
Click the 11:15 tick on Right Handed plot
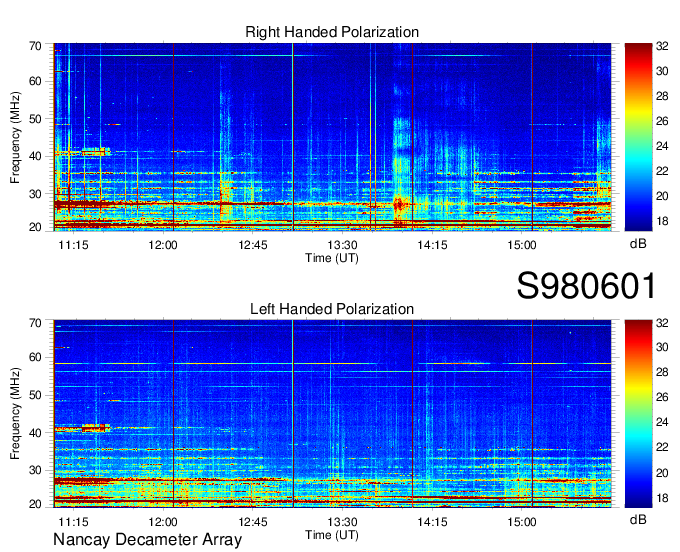(x=73, y=245)
